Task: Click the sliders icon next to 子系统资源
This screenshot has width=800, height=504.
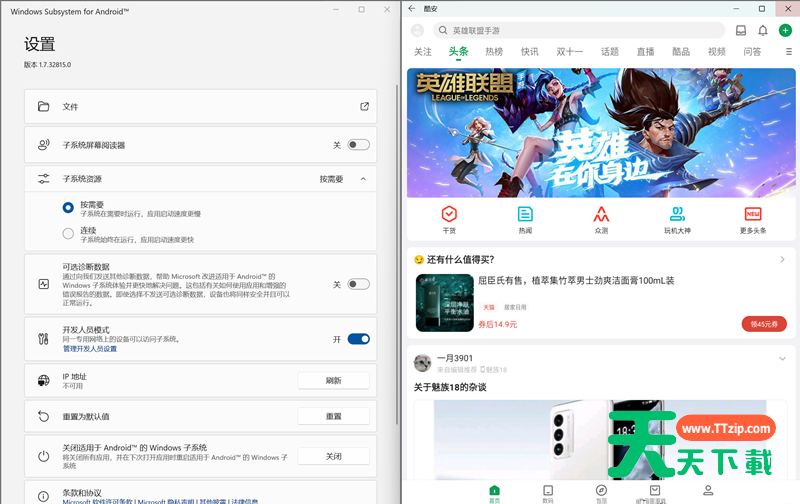Action: coord(43,179)
